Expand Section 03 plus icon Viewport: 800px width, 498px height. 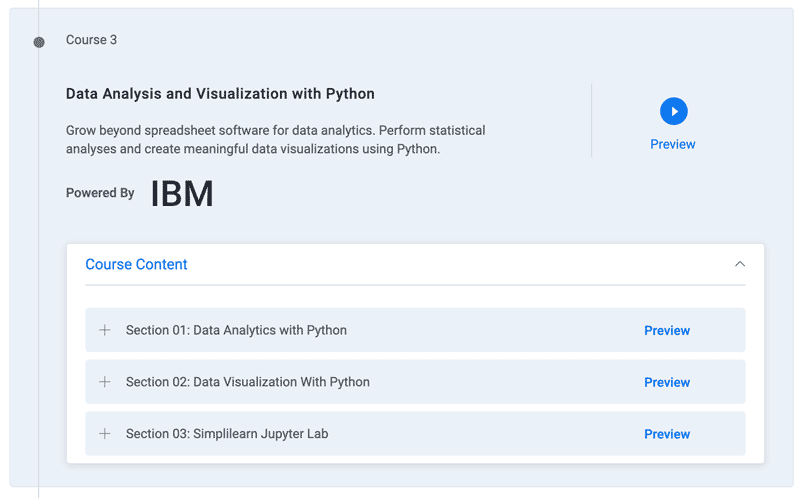(x=105, y=434)
